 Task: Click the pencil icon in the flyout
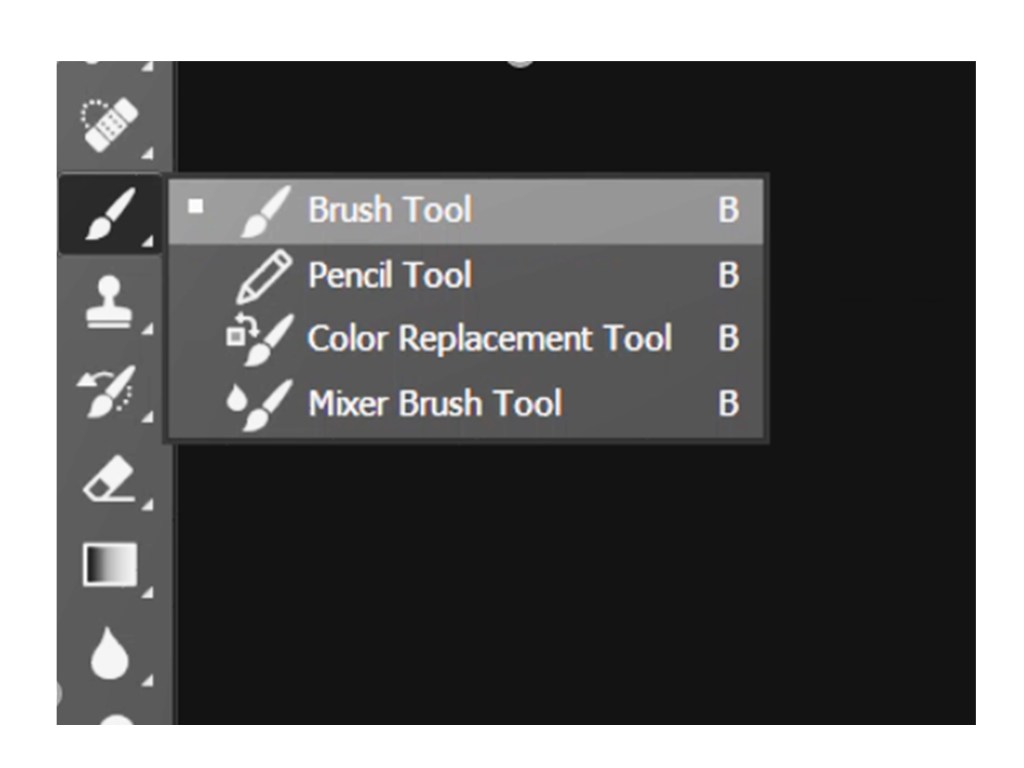click(263, 276)
